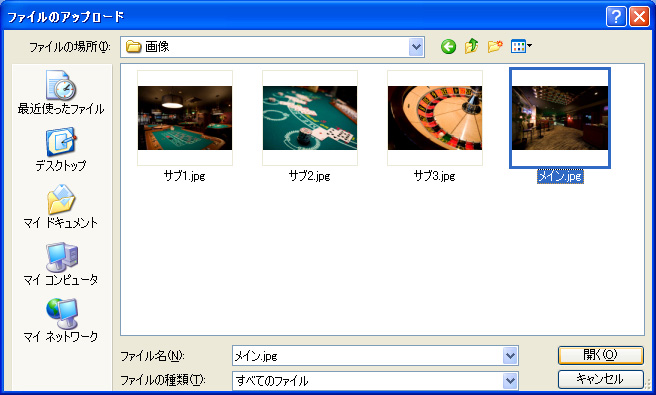656x395 pixels.
Task: Open 最近使ったファイル in places bar
Action: click(x=61, y=92)
